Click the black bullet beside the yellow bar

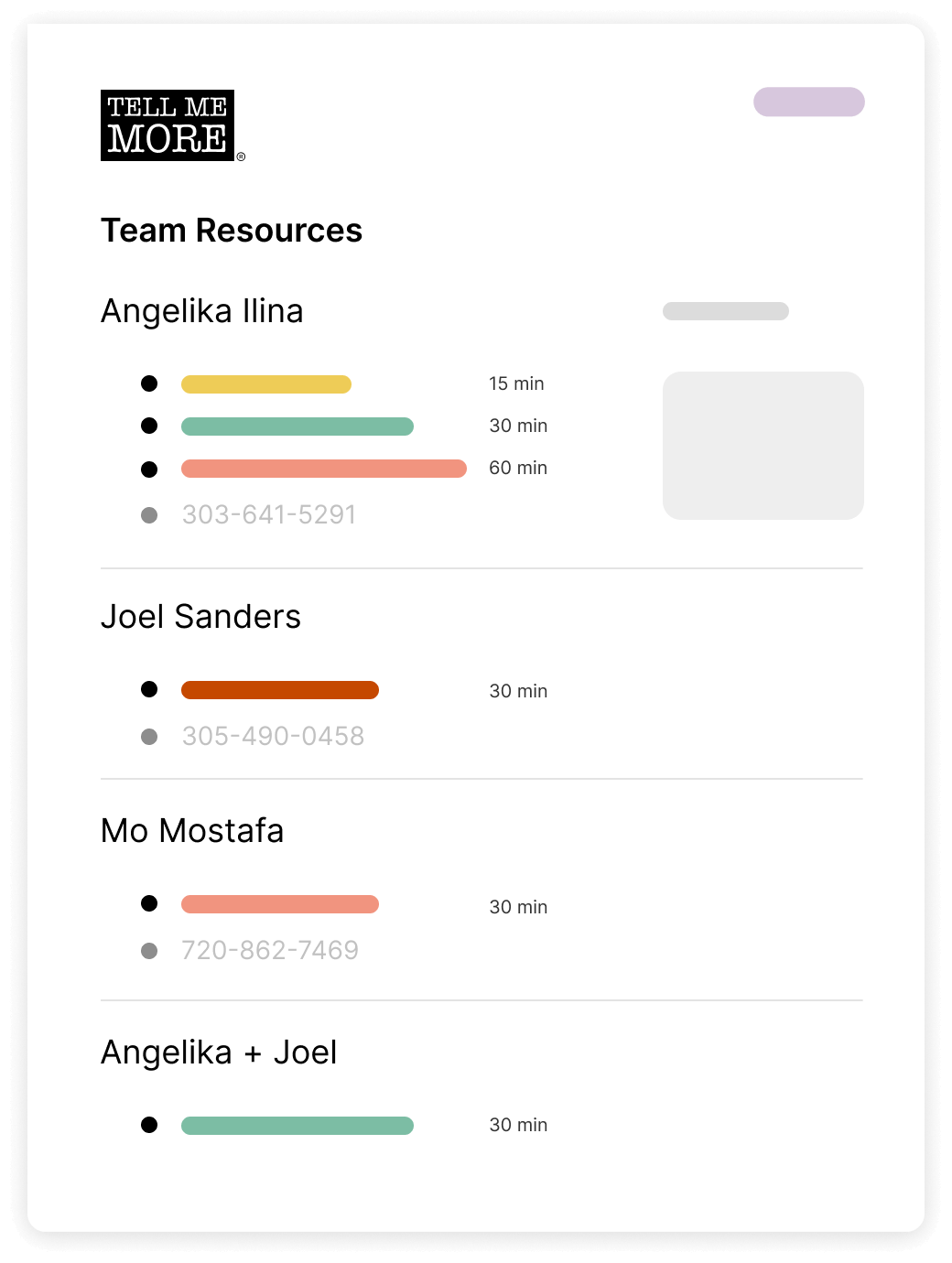tap(149, 383)
